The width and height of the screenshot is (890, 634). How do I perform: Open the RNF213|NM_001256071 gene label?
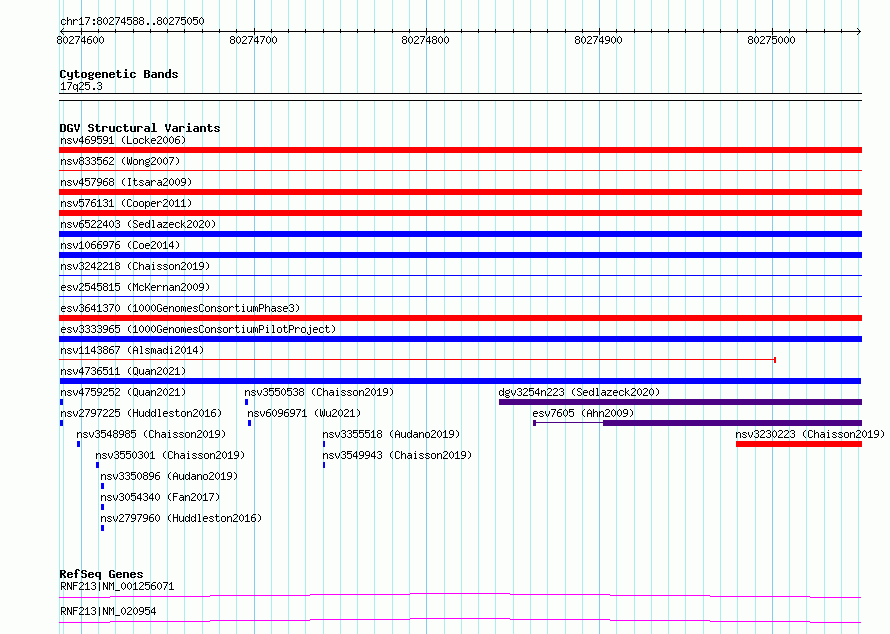(117, 586)
